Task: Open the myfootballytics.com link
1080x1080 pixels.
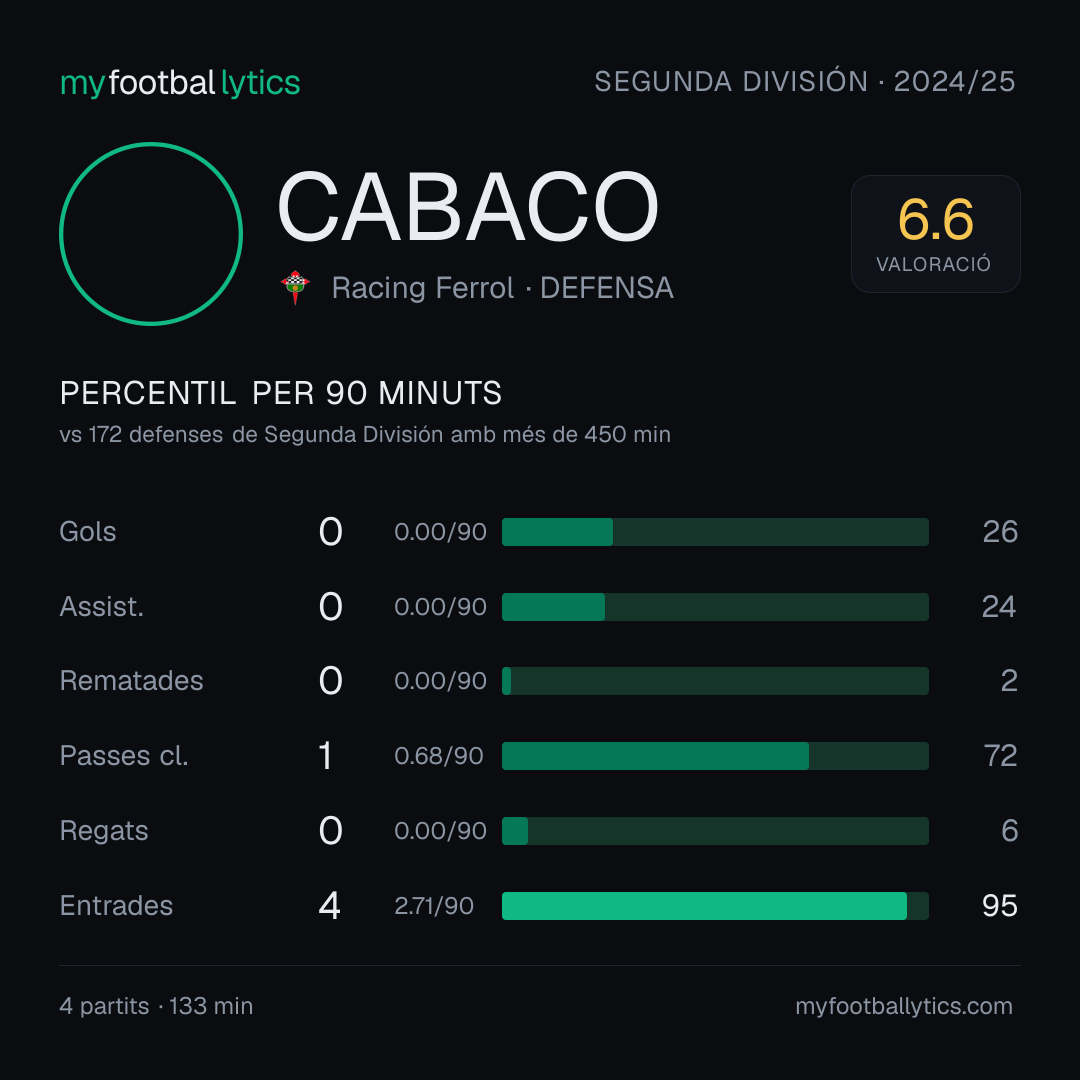Action: pos(904,1006)
